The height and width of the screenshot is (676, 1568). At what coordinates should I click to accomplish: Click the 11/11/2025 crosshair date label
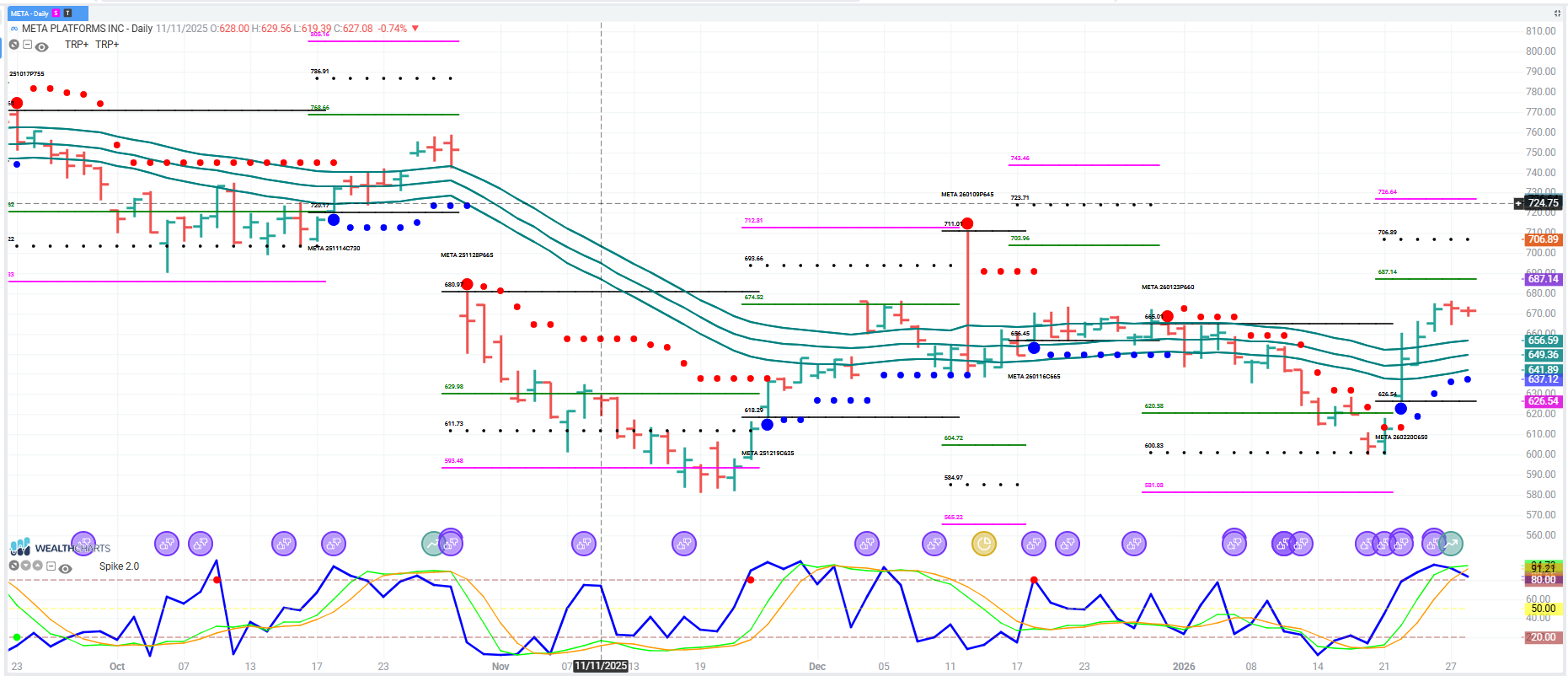(x=601, y=666)
